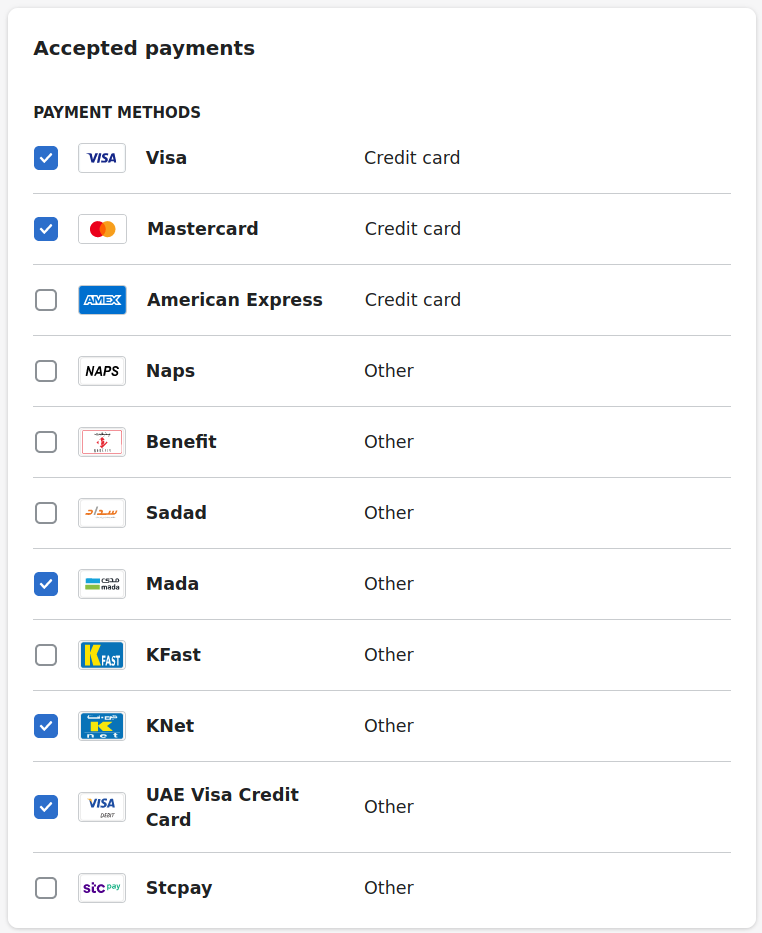Tick the Benefit payment checkbox
Image resolution: width=762 pixels, height=933 pixels.
(46, 442)
